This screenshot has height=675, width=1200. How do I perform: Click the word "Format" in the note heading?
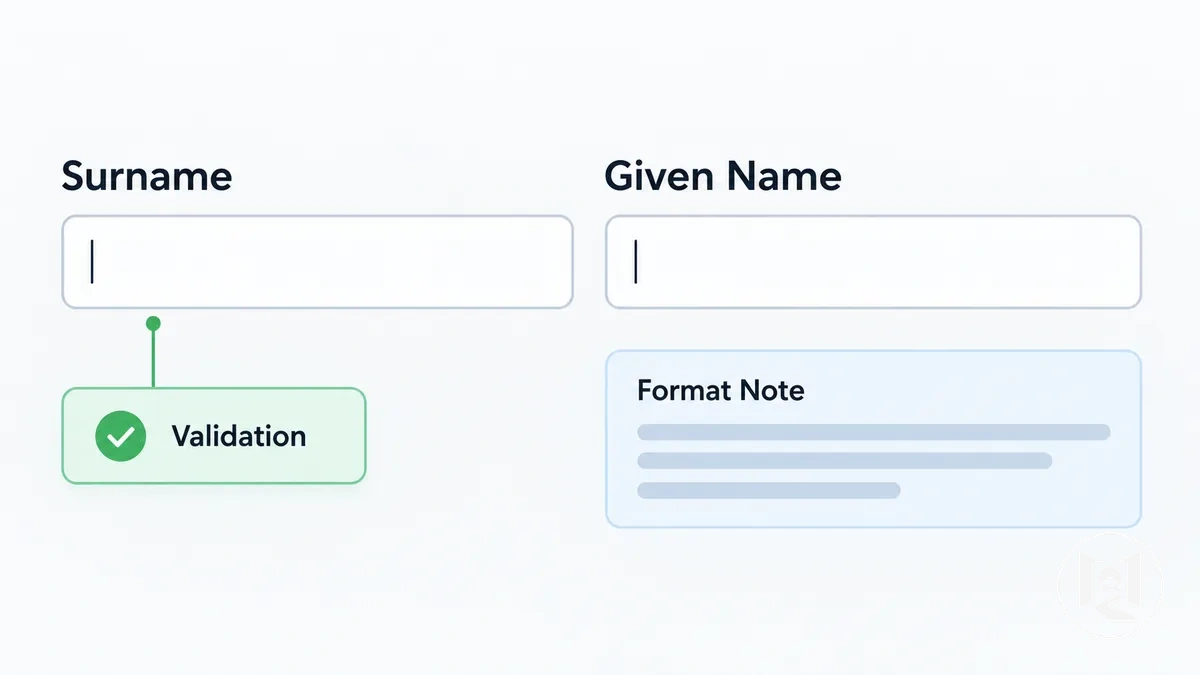click(679, 390)
